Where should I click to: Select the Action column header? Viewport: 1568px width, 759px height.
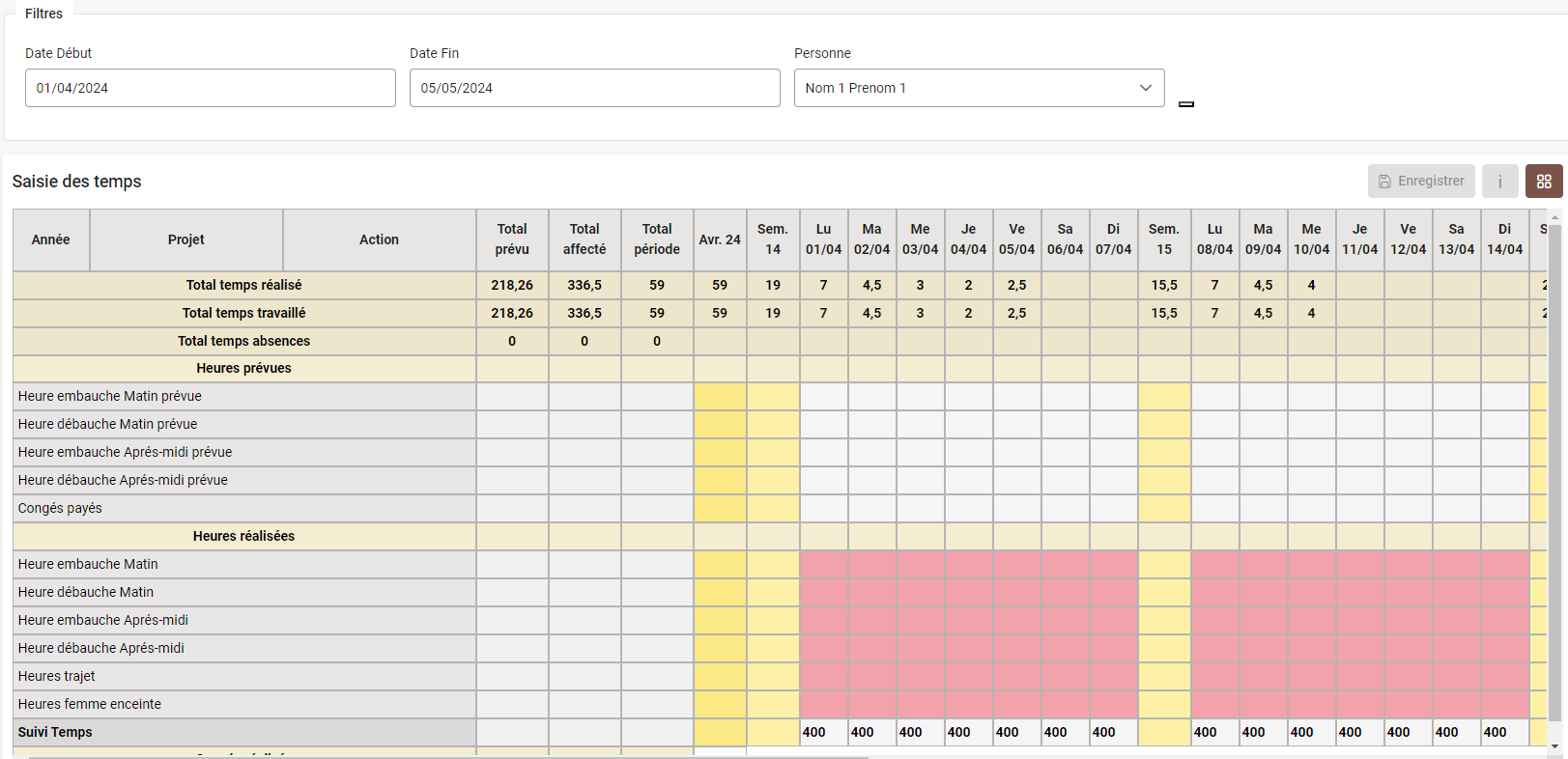click(379, 239)
